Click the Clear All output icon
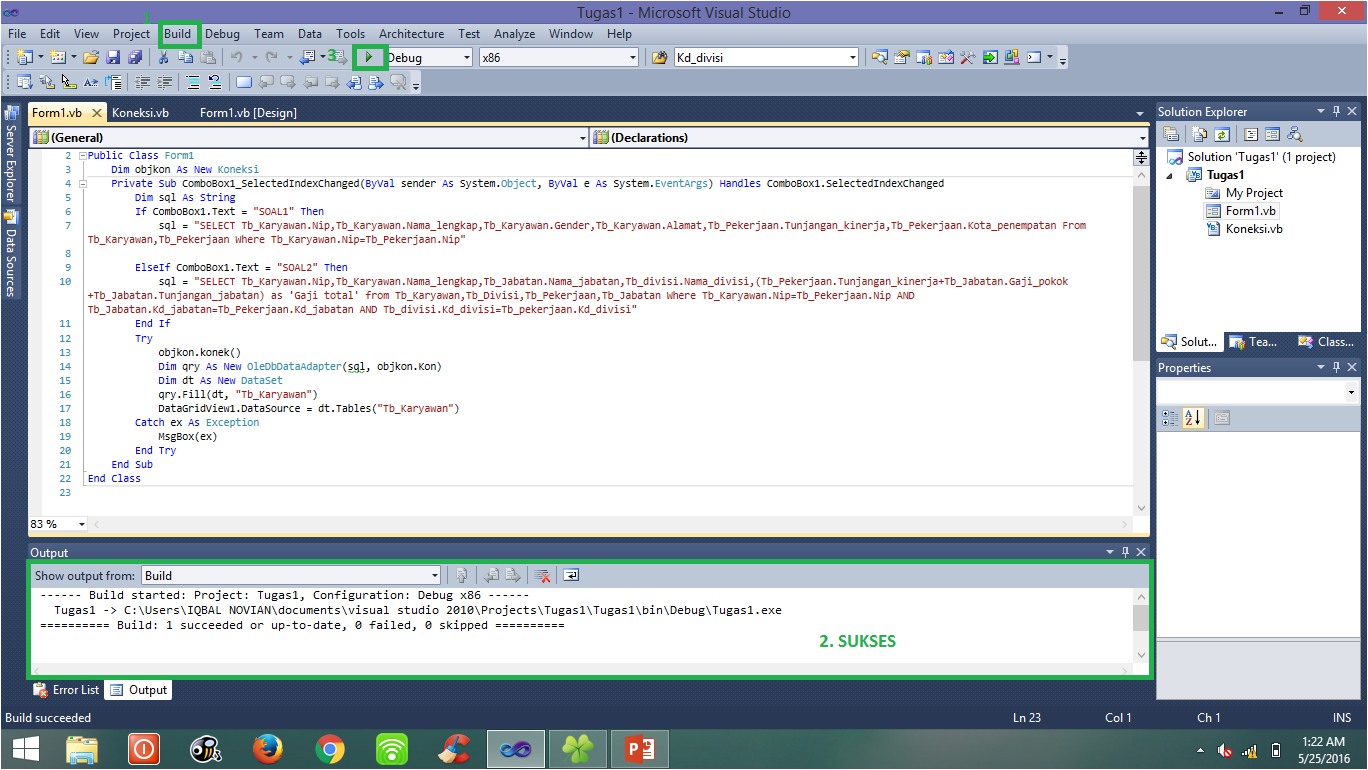Image resolution: width=1368 pixels, height=770 pixels. 541,575
